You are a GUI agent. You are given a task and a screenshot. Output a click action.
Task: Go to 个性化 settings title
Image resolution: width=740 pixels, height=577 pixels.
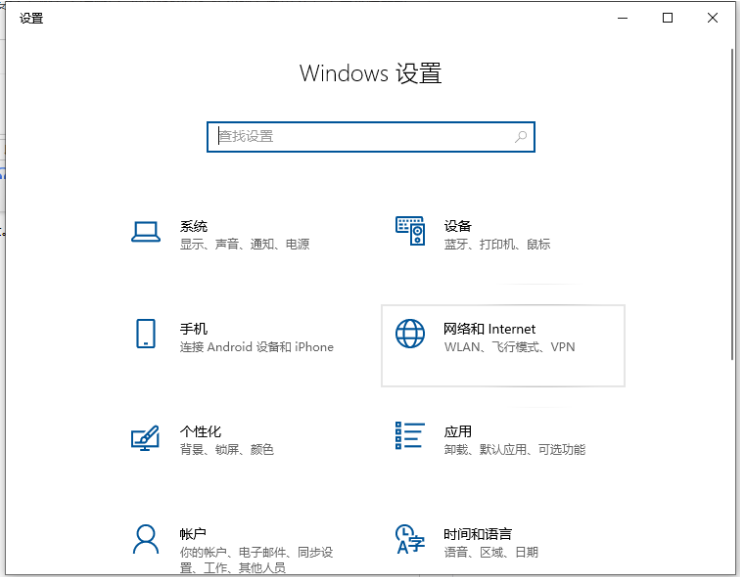[201, 432]
